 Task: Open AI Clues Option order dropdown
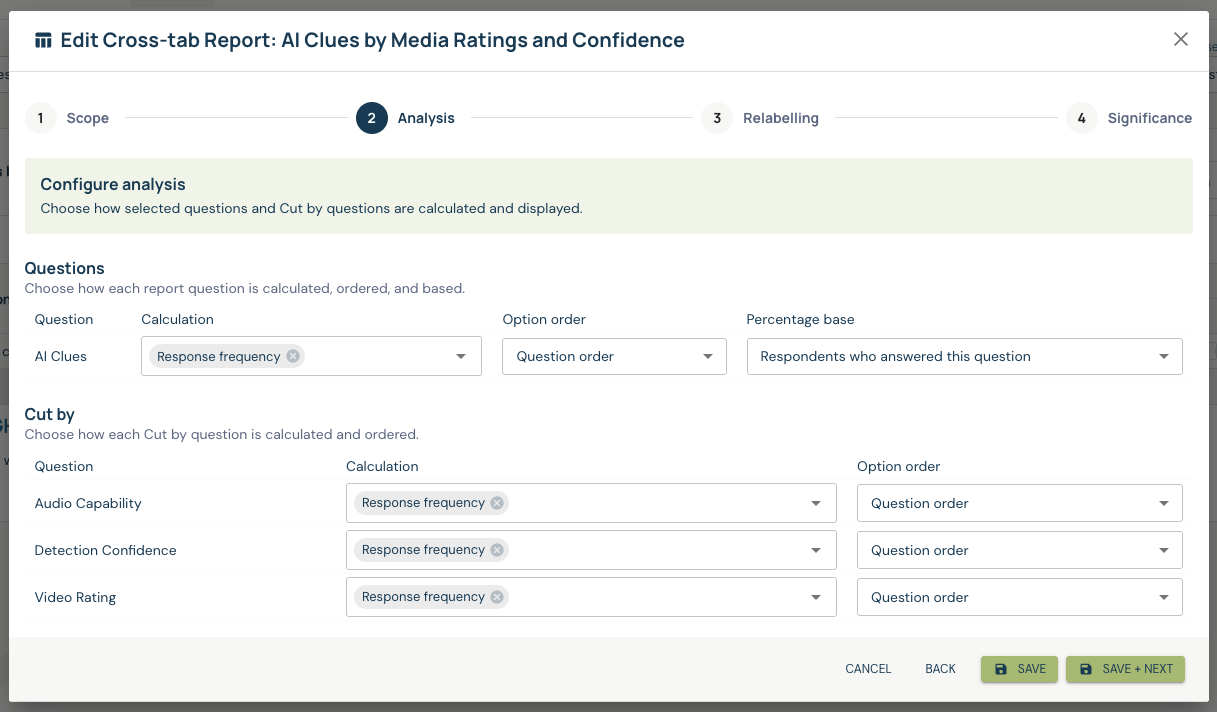[x=614, y=356]
